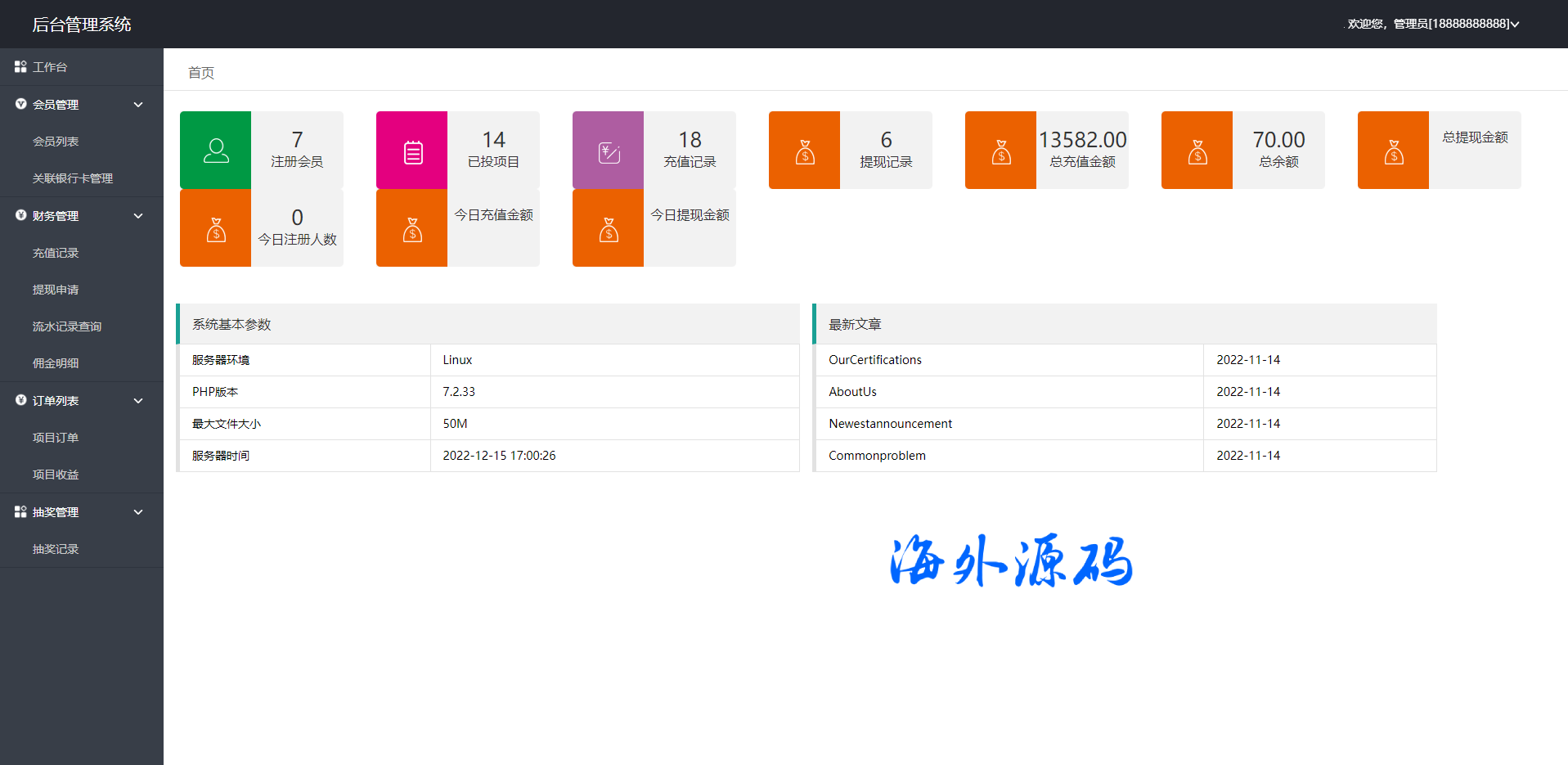Click the money bag icon for 总提现金额

pyautogui.click(x=1394, y=152)
